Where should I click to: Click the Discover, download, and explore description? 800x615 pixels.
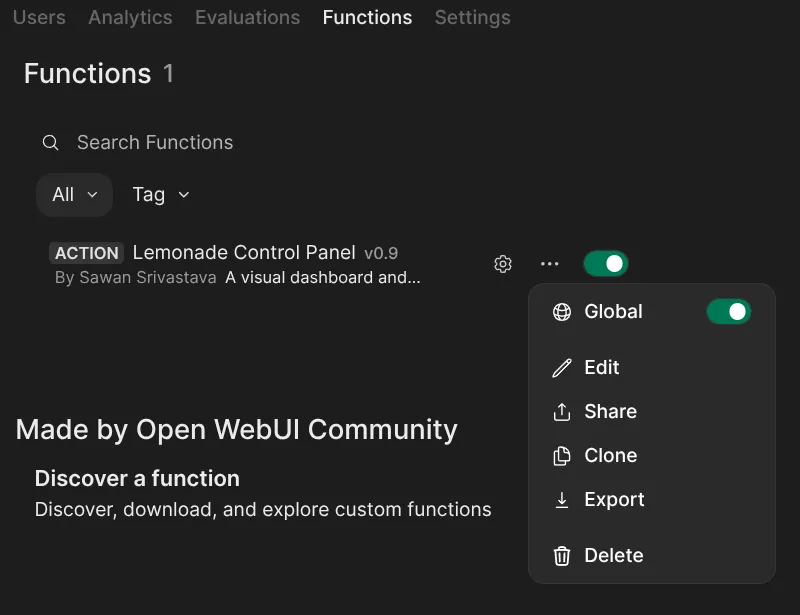263,509
